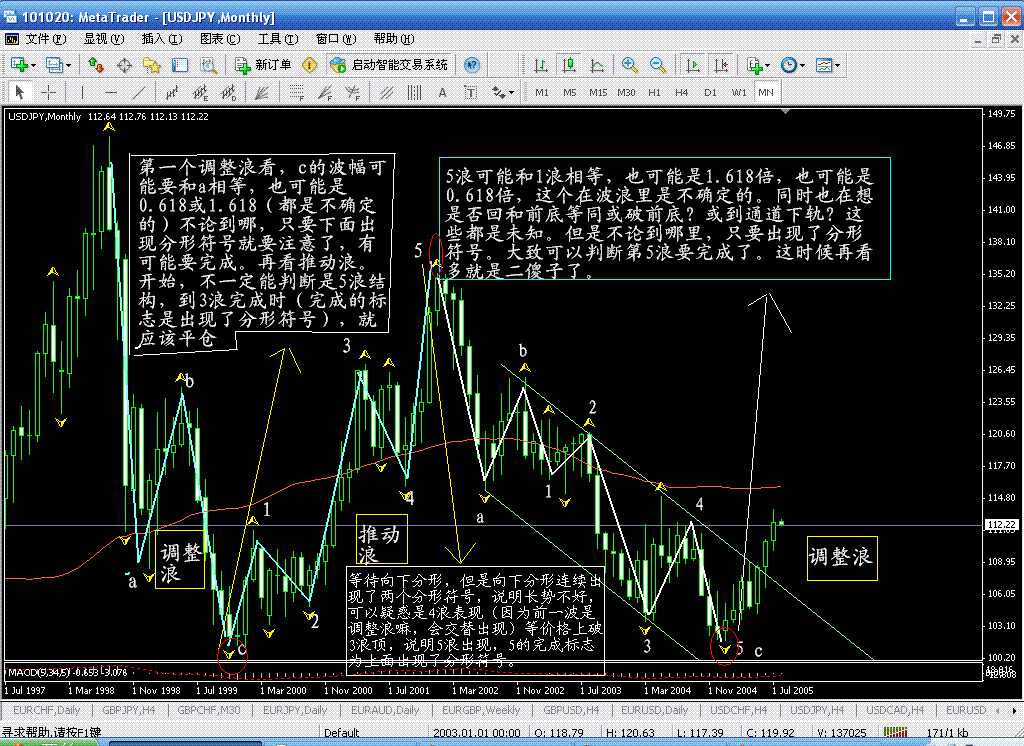Select the Text Label 'T' tool
Viewport: 1024px width, 746px height.
470,92
